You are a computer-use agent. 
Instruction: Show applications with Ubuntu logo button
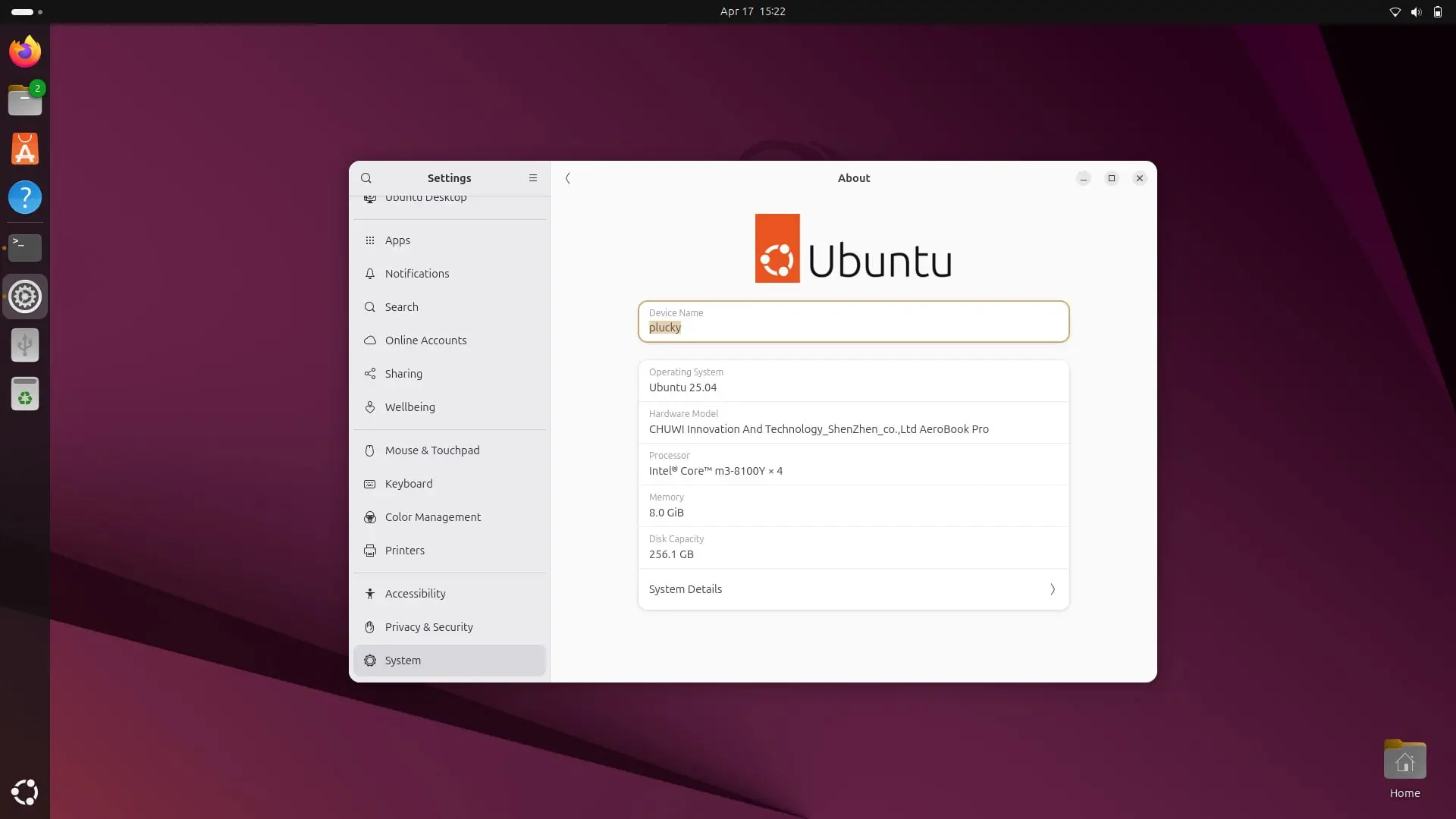[25, 792]
